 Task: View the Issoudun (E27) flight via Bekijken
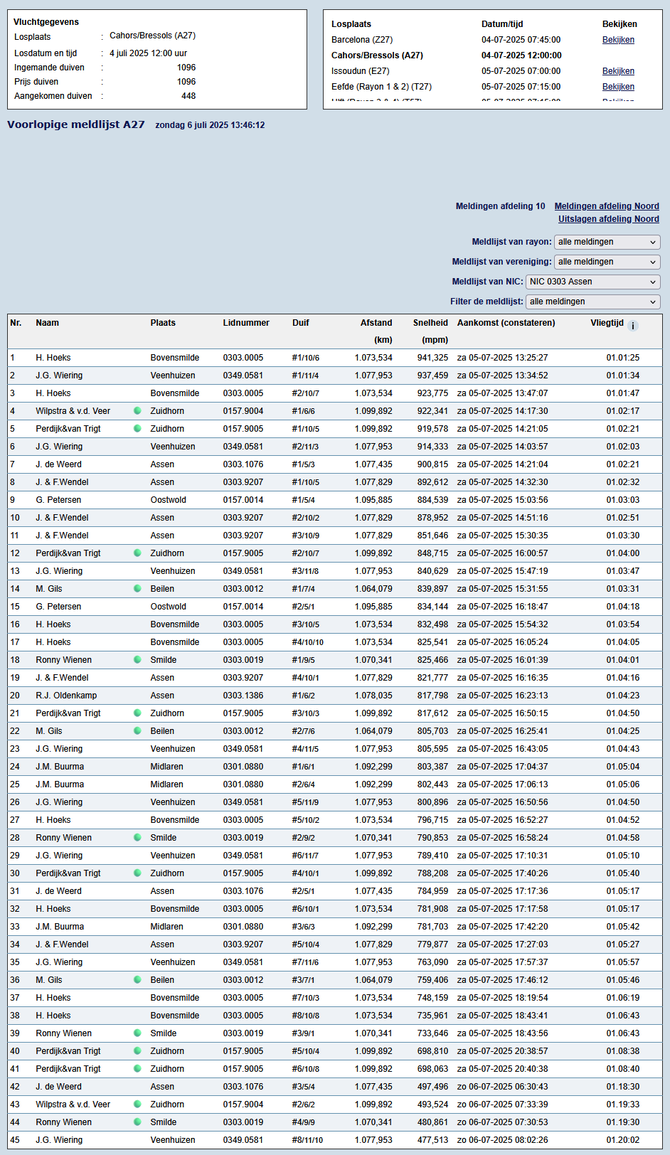pyautogui.click(x=618, y=71)
